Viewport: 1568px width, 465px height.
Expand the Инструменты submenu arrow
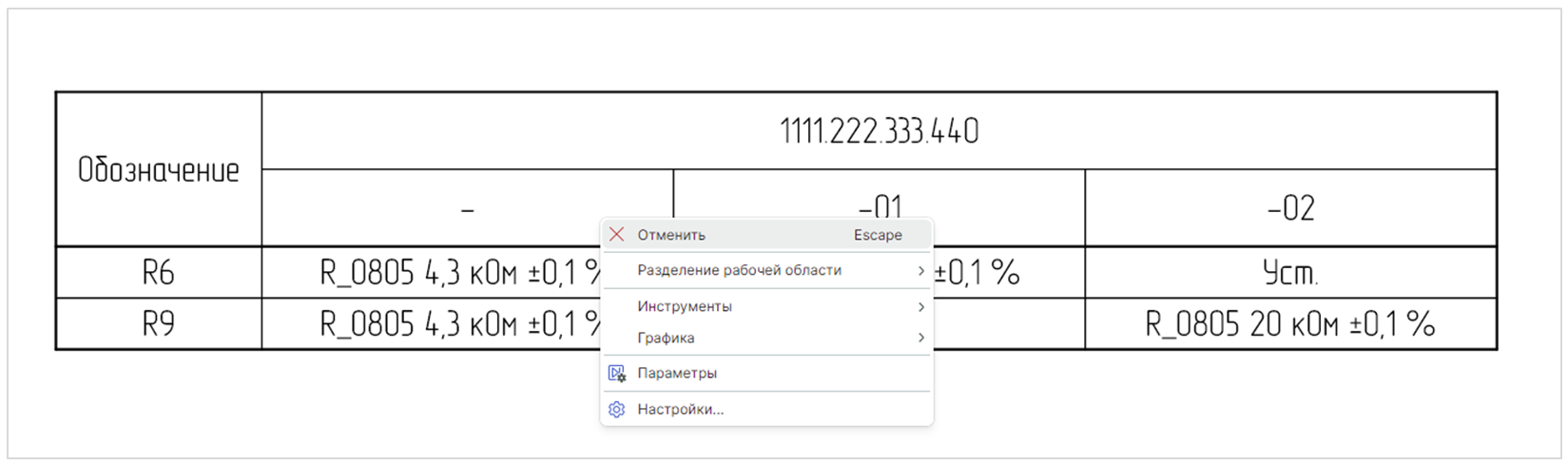point(920,307)
